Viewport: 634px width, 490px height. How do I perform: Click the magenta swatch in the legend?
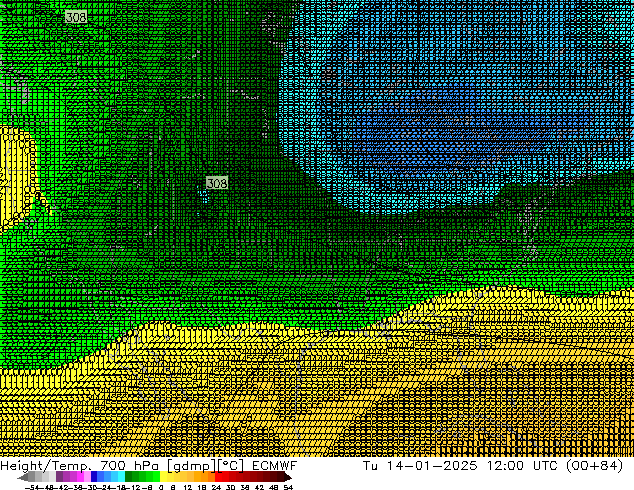point(80,477)
